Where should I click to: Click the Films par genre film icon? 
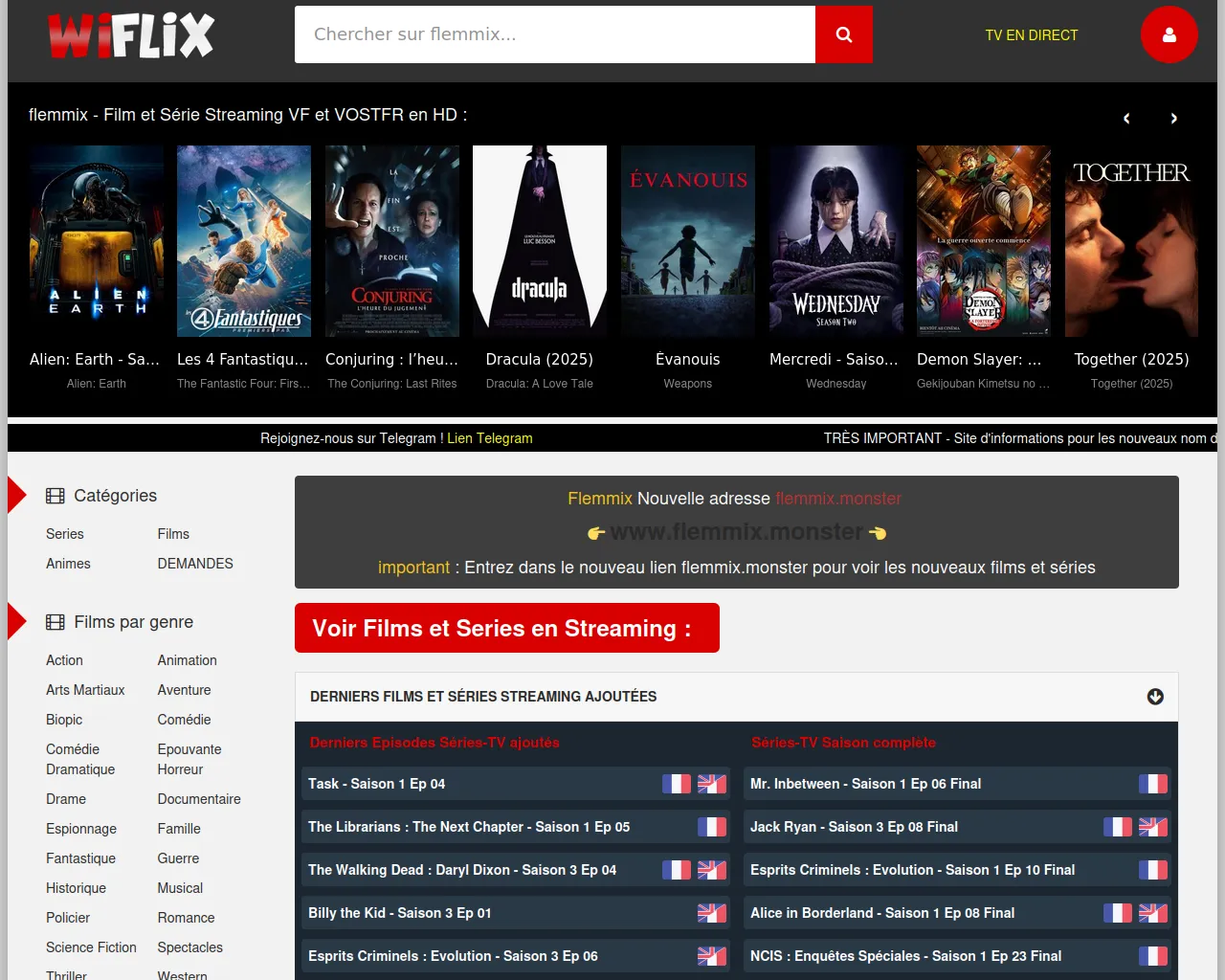(56, 622)
